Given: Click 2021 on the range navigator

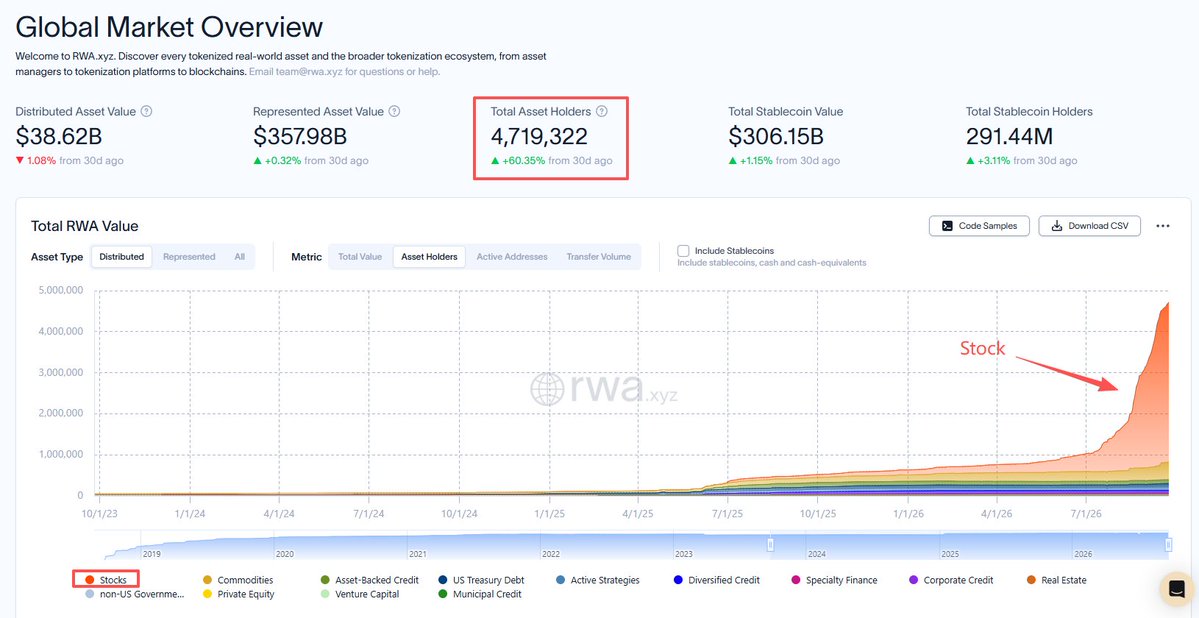Looking at the screenshot, I should tap(418, 554).
